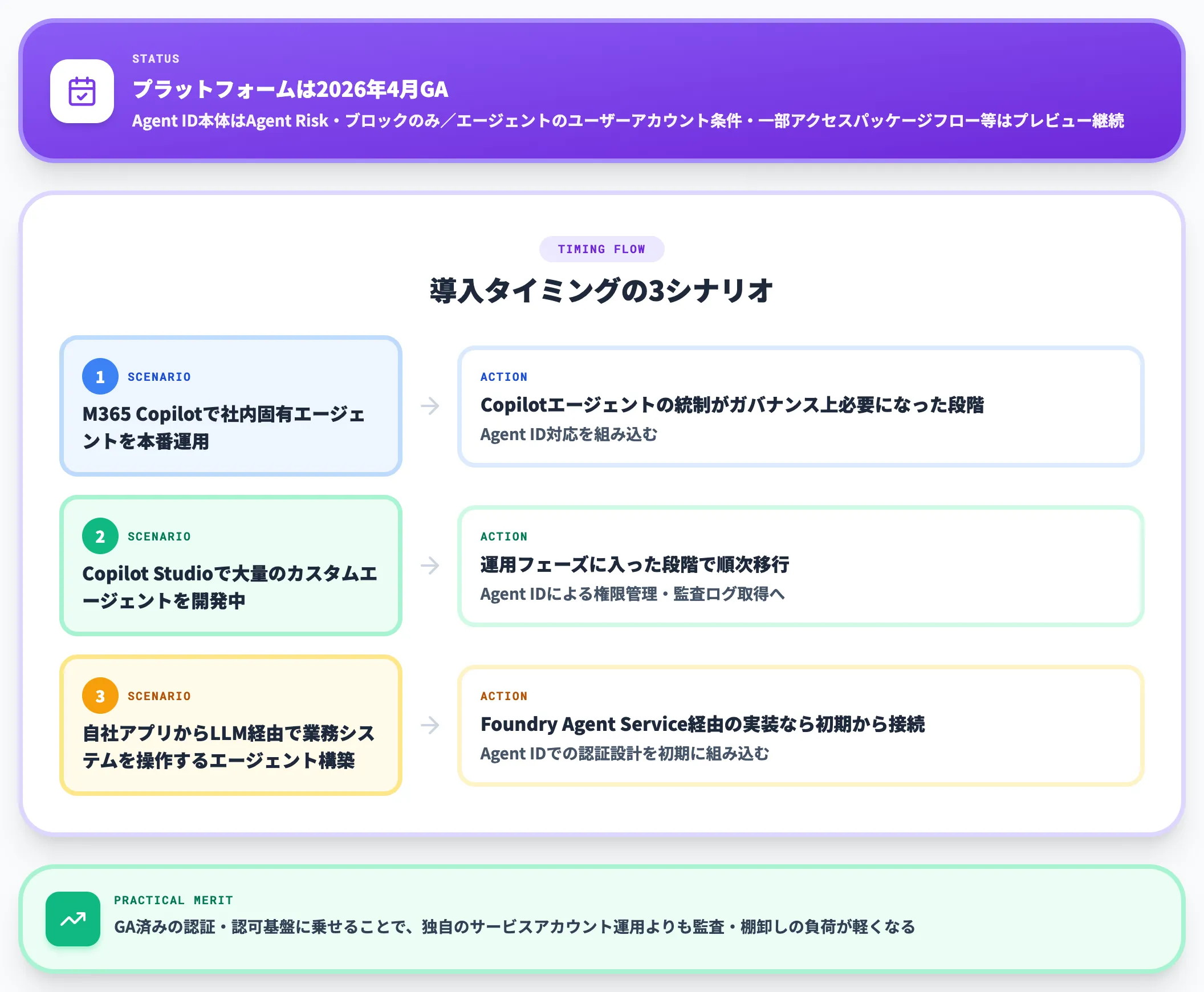Screen dimensions: 1204x992
Task: Click the text Agent IDでの認証設計を初期に組み込む
Action: pyautogui.click(x=625, y=753)
